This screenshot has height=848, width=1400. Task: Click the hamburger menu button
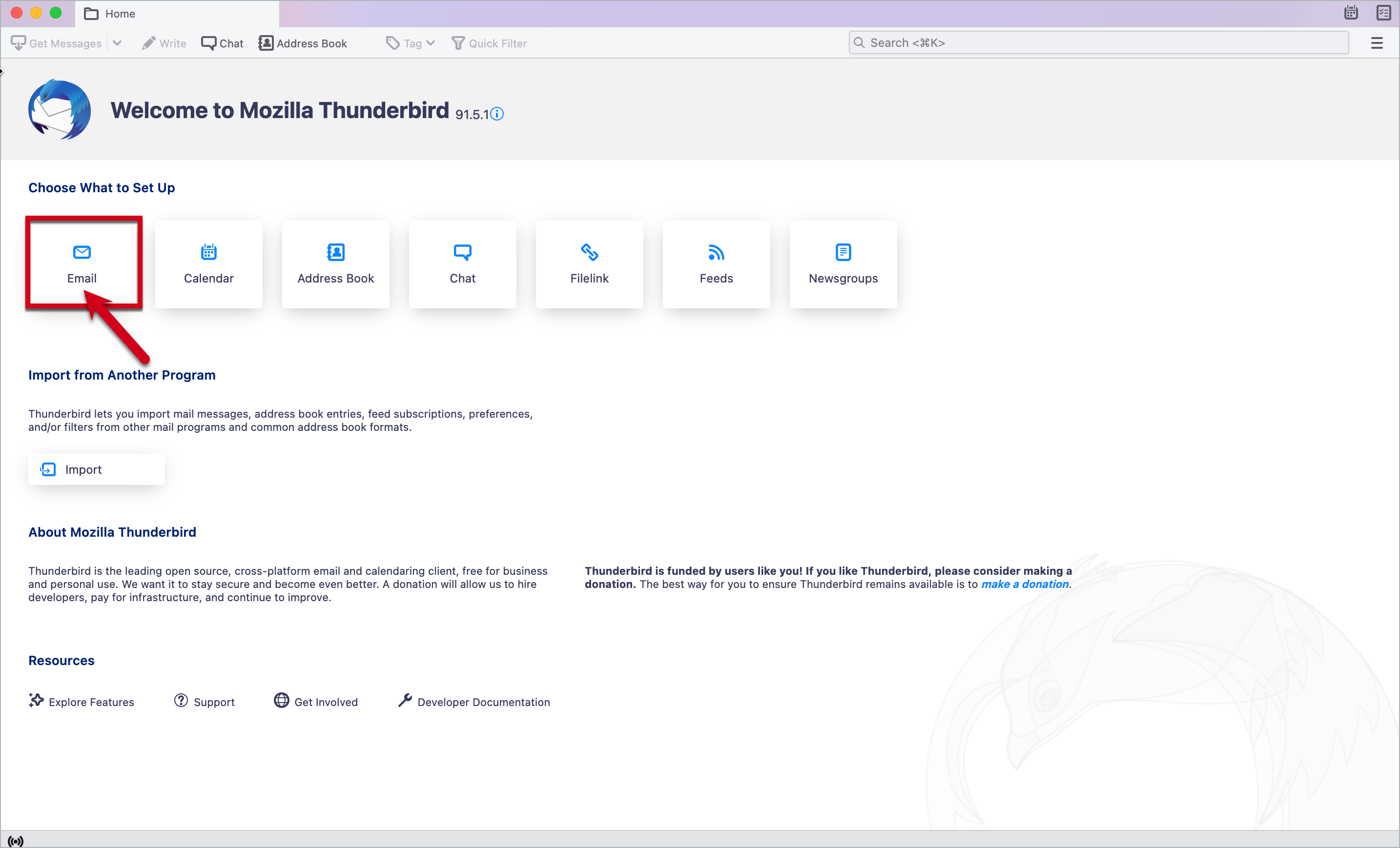pyautogui.click(x=1377, y=43)
